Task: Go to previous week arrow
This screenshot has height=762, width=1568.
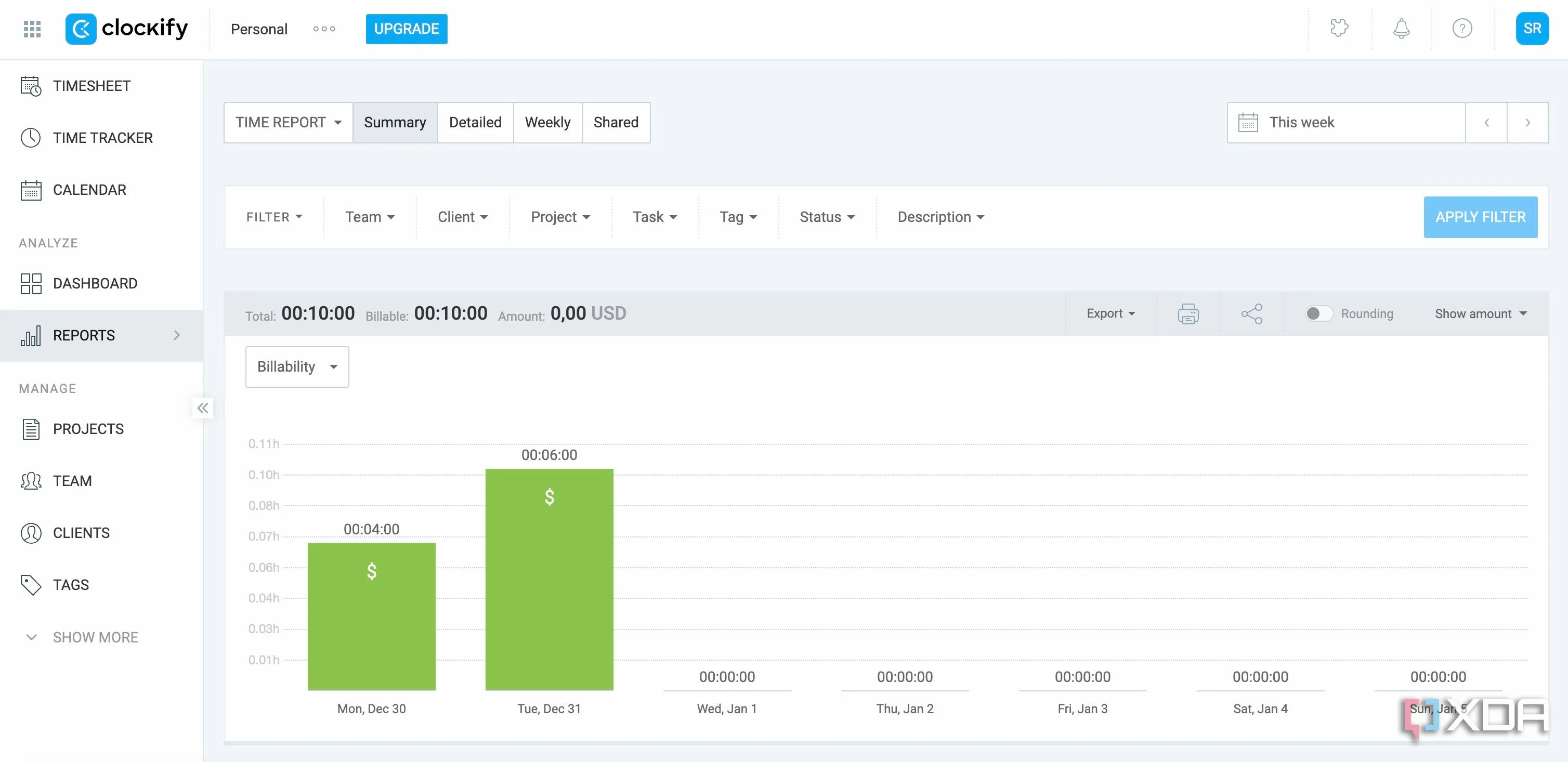Action: pos(1486,122)
